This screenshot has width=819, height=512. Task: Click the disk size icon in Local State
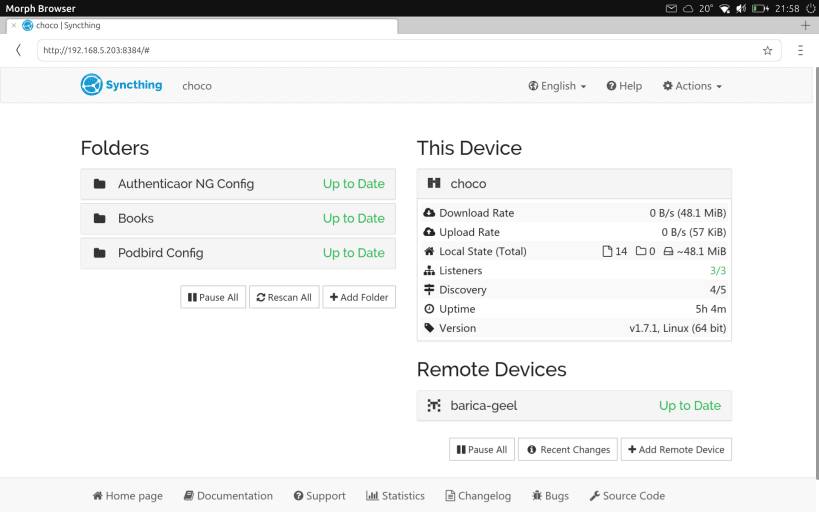click(x=668, y=251)
